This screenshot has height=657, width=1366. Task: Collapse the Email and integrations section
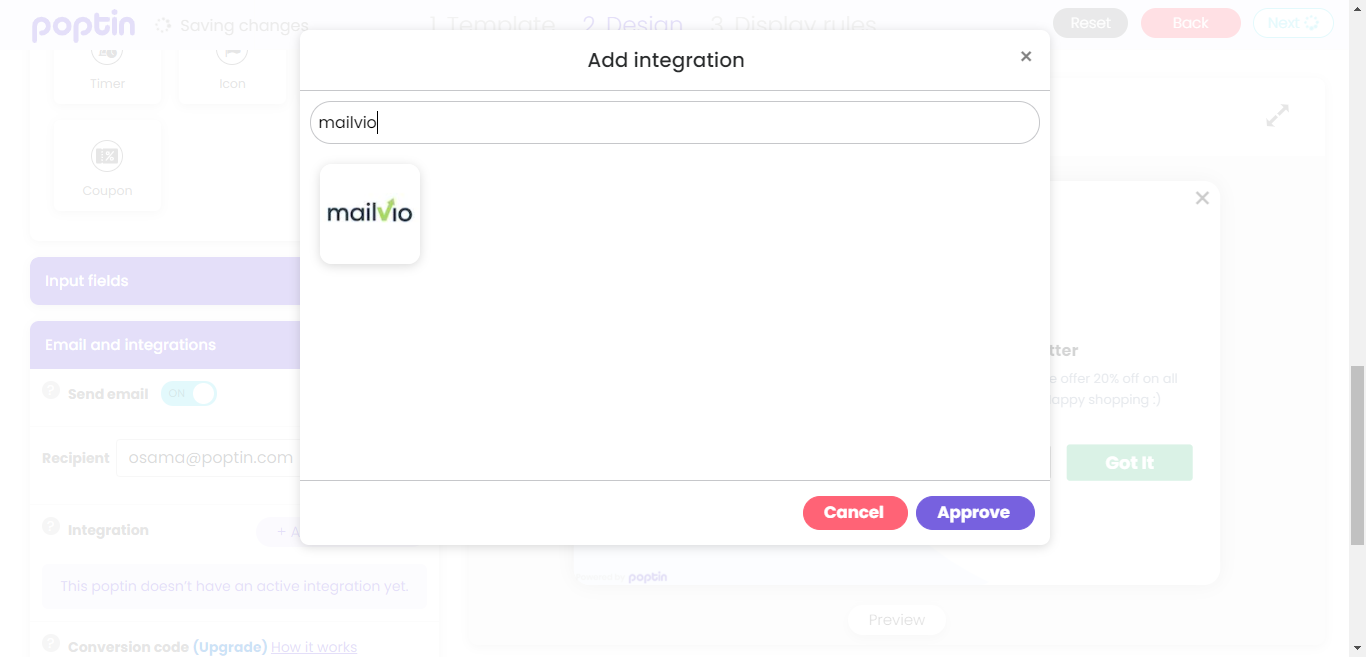pyautogui.click(x=165, y=345)
